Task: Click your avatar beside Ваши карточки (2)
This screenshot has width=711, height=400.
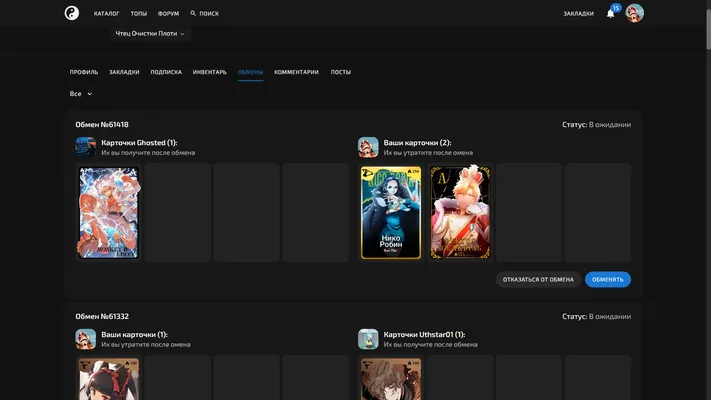Action: coord(368,147)
